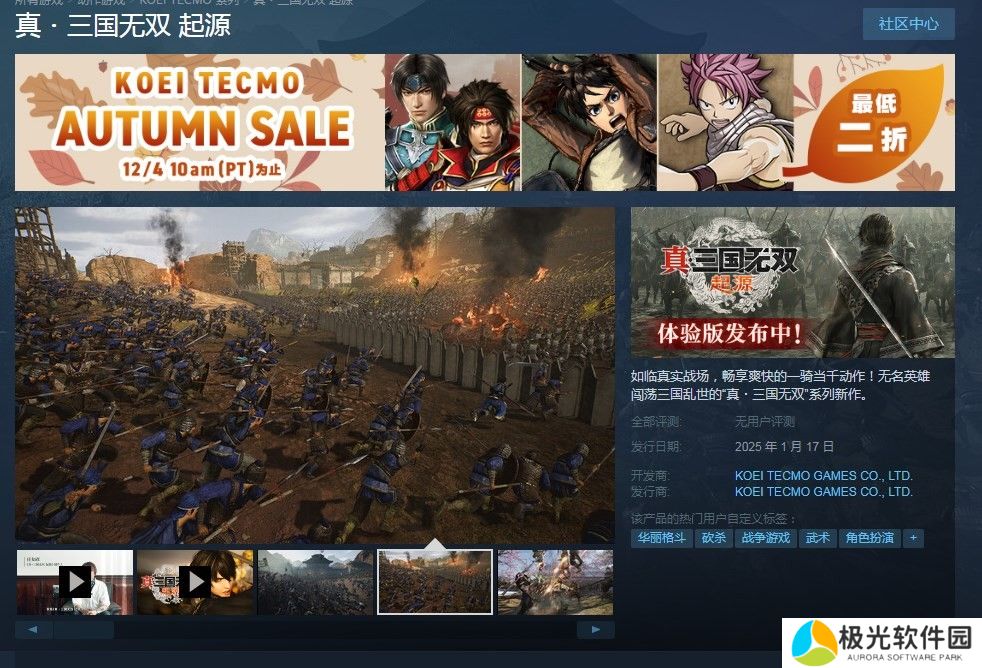The width and height of the screenshot is (982, 668).
Task: Open the Koei Tecmo Autumn Sale banner
Action: tap(485, 122)
